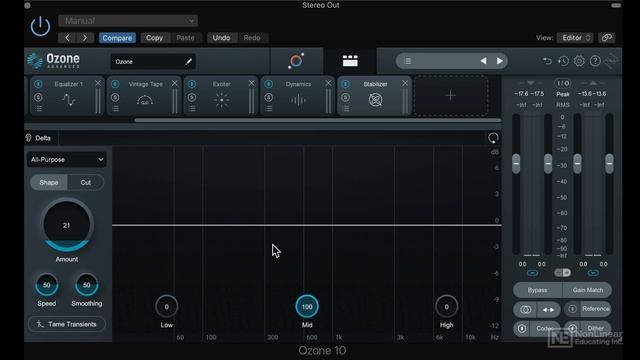Click the Speed knob
This screenshot has height=360, width=640.
[47, 285]
